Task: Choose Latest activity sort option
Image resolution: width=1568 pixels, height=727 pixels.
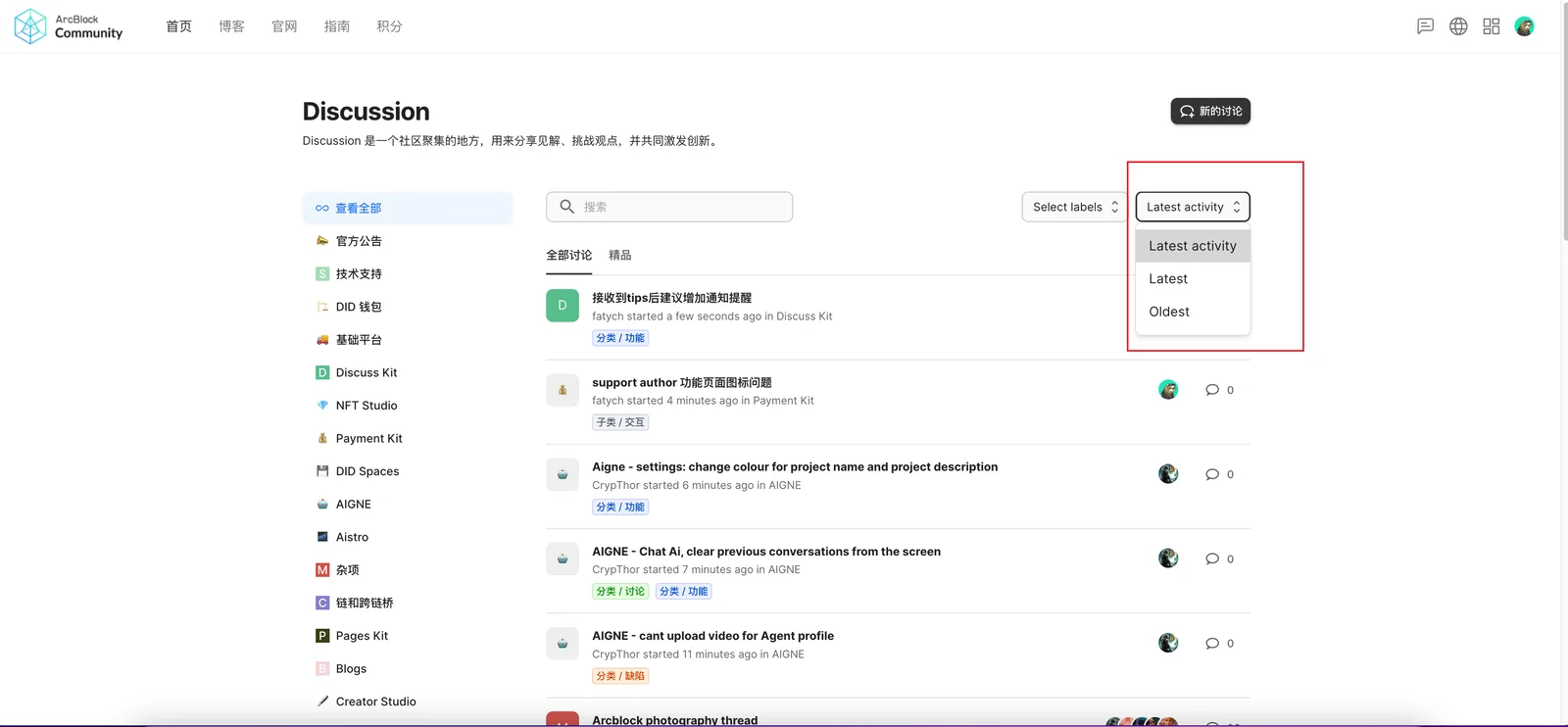Action: 1193,246
